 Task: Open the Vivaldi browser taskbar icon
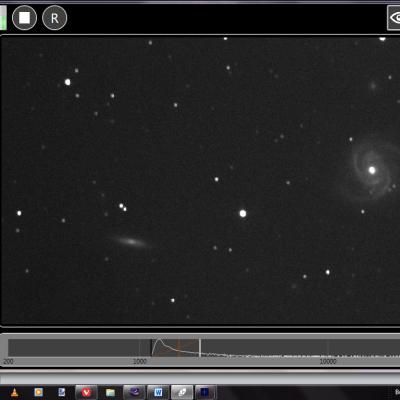pyautogui.click(x=86, y=392)
